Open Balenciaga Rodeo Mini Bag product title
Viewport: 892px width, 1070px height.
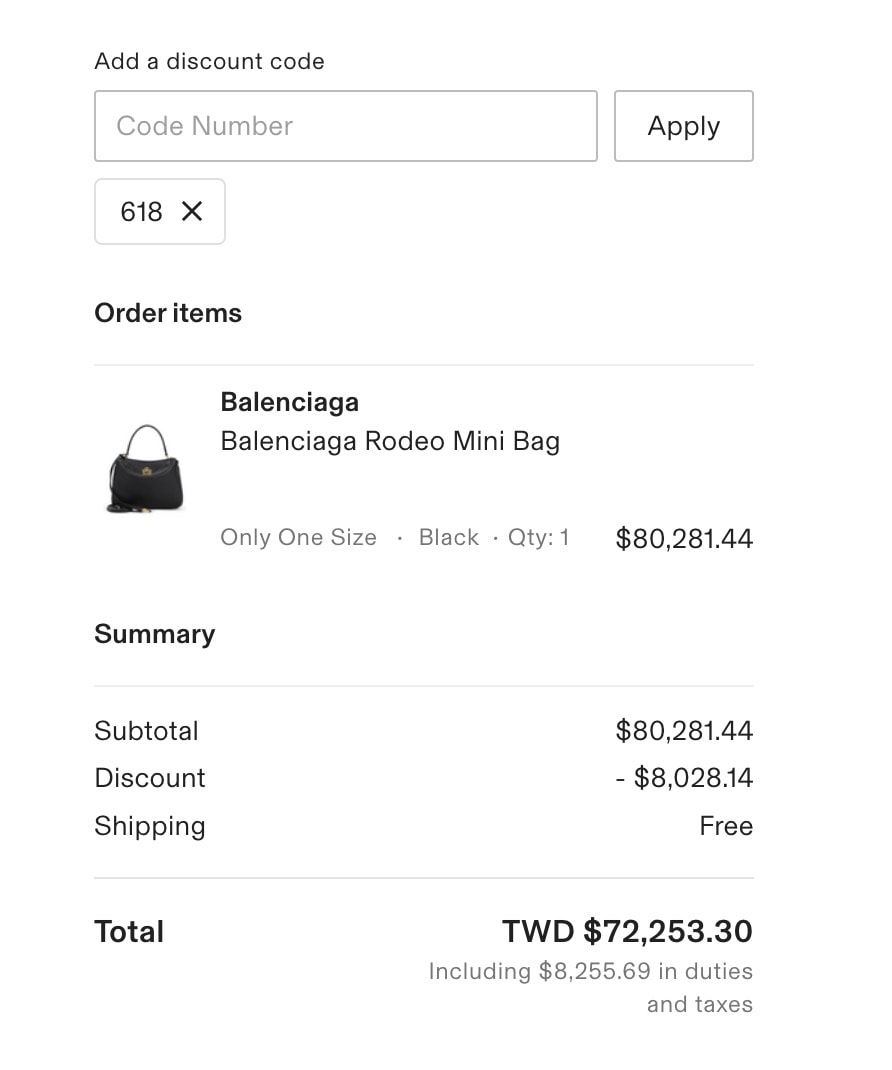tap(390, 442)
